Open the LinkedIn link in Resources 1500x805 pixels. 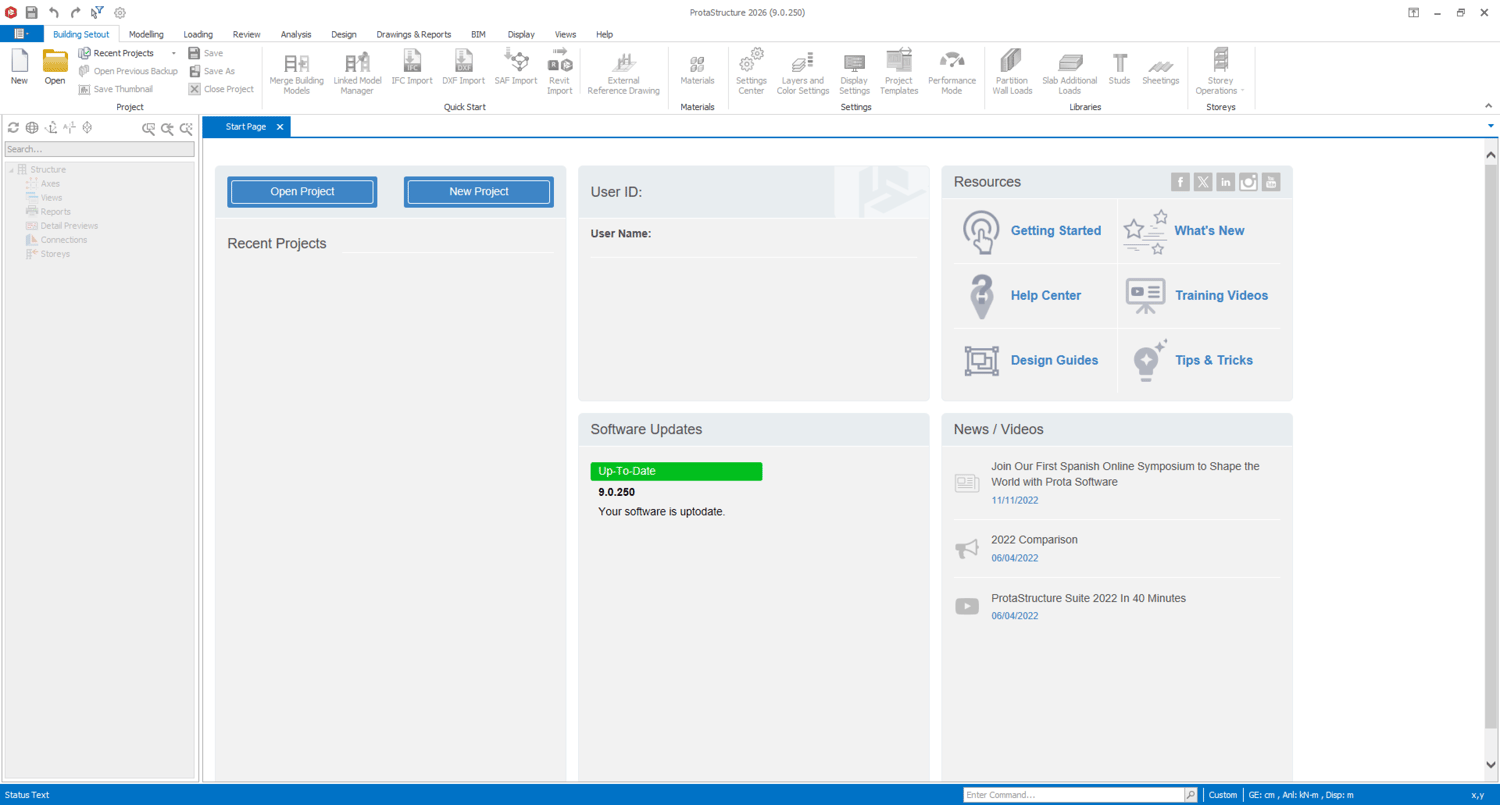point(1225,182)
